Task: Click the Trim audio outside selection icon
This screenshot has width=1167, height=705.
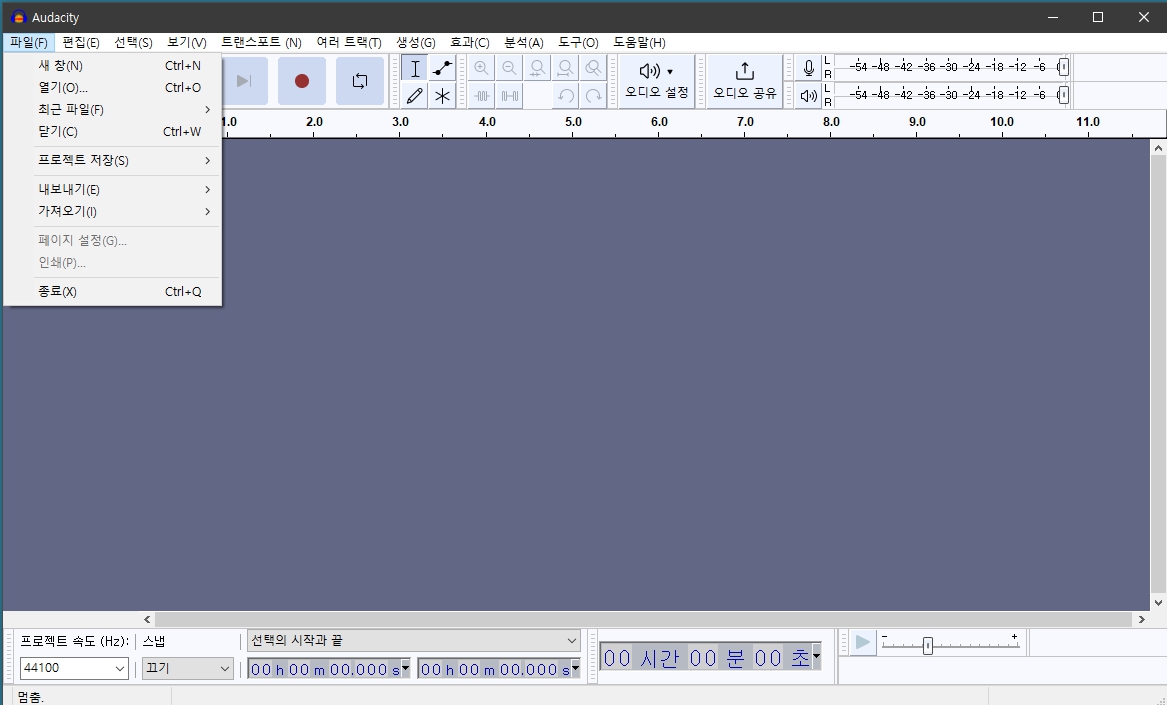Action: coord(482,95)
